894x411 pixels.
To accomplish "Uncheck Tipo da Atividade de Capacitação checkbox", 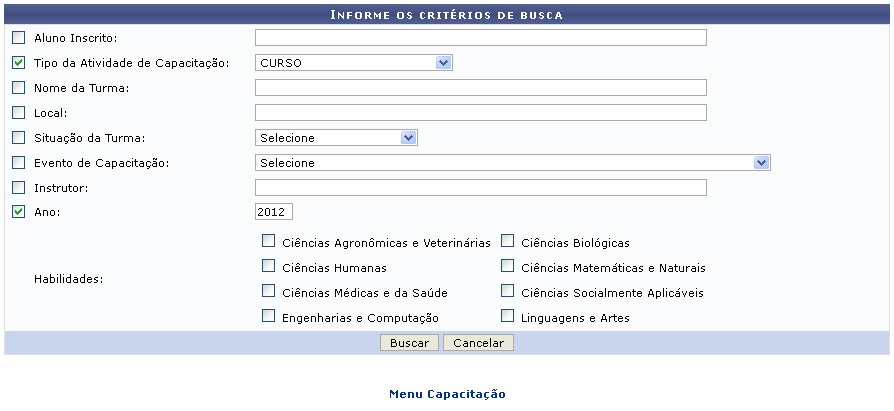I will [x=19, y=63].
